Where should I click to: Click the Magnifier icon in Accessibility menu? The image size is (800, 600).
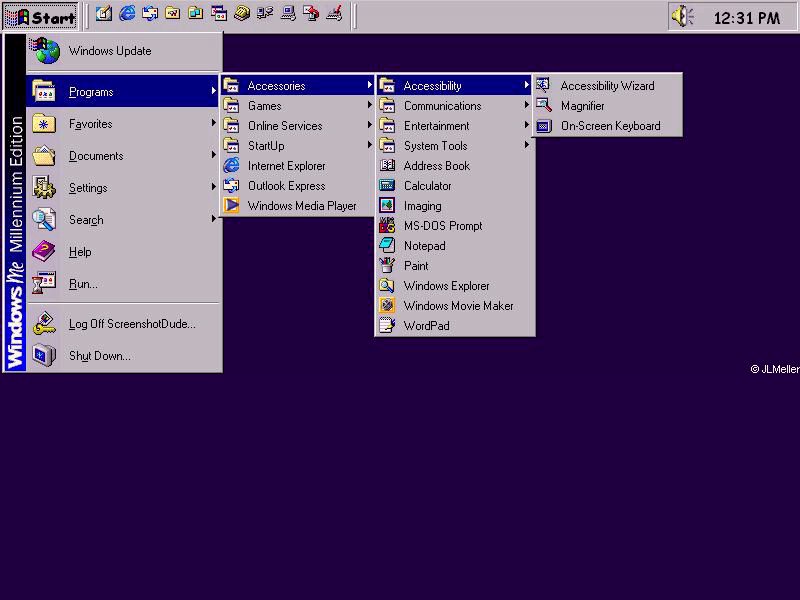[x=544, y=106]
